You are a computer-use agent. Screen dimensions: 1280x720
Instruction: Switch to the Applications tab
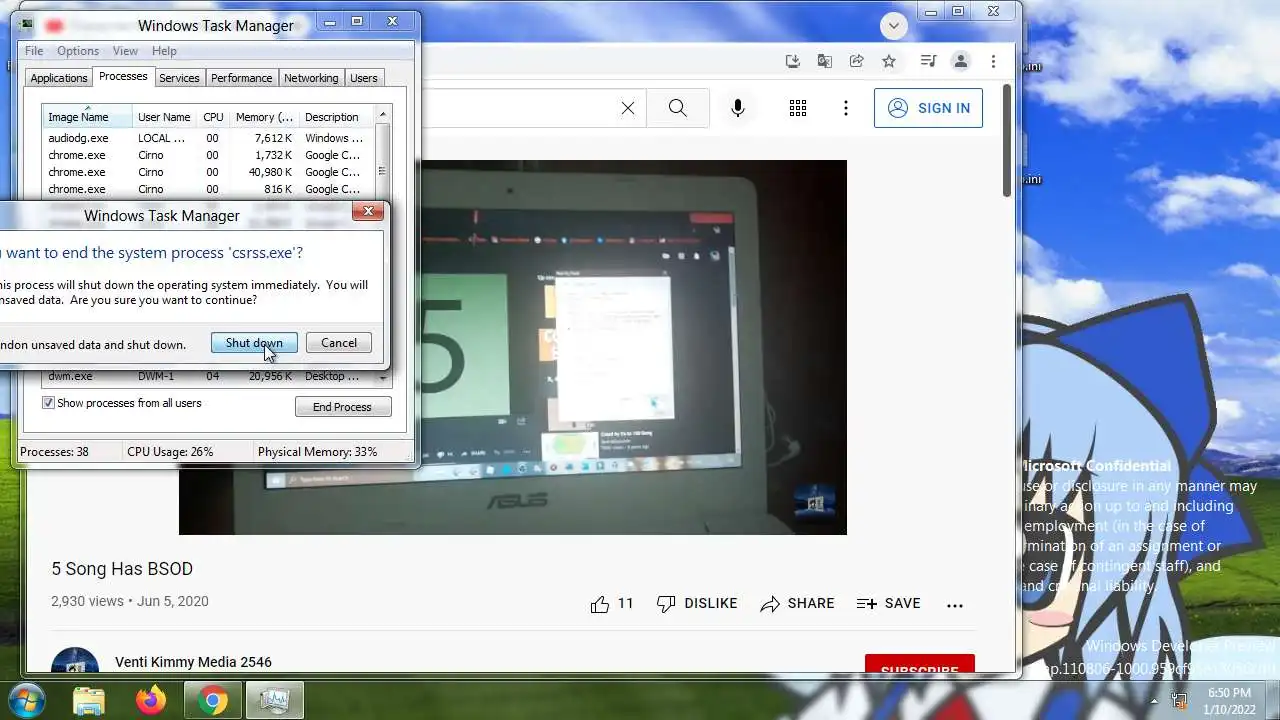[x=59, y=78]
